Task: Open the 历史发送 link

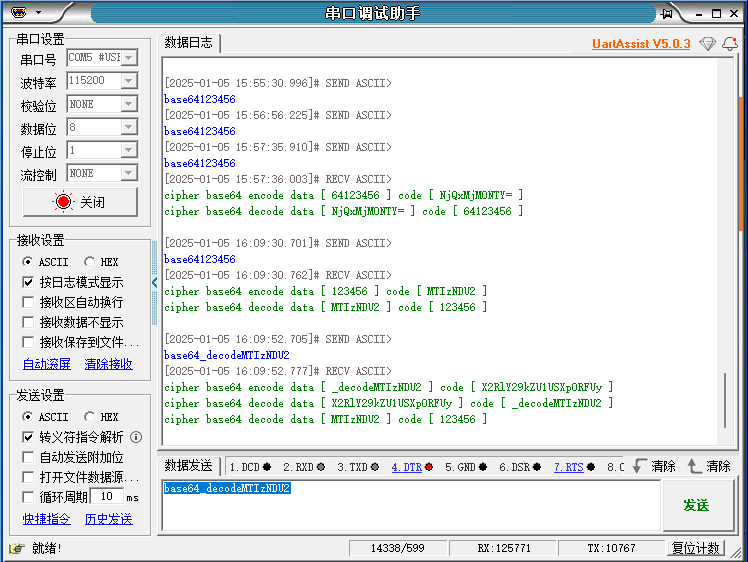Action: [x=109, y=519]
